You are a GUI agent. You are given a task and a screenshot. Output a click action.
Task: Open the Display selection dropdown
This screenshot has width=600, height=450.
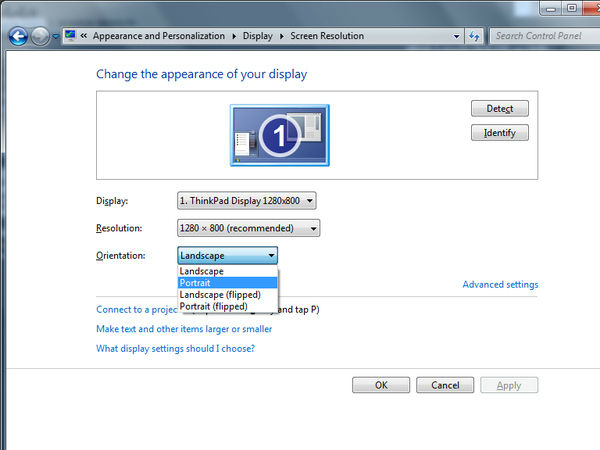click(x=246, y=201)
